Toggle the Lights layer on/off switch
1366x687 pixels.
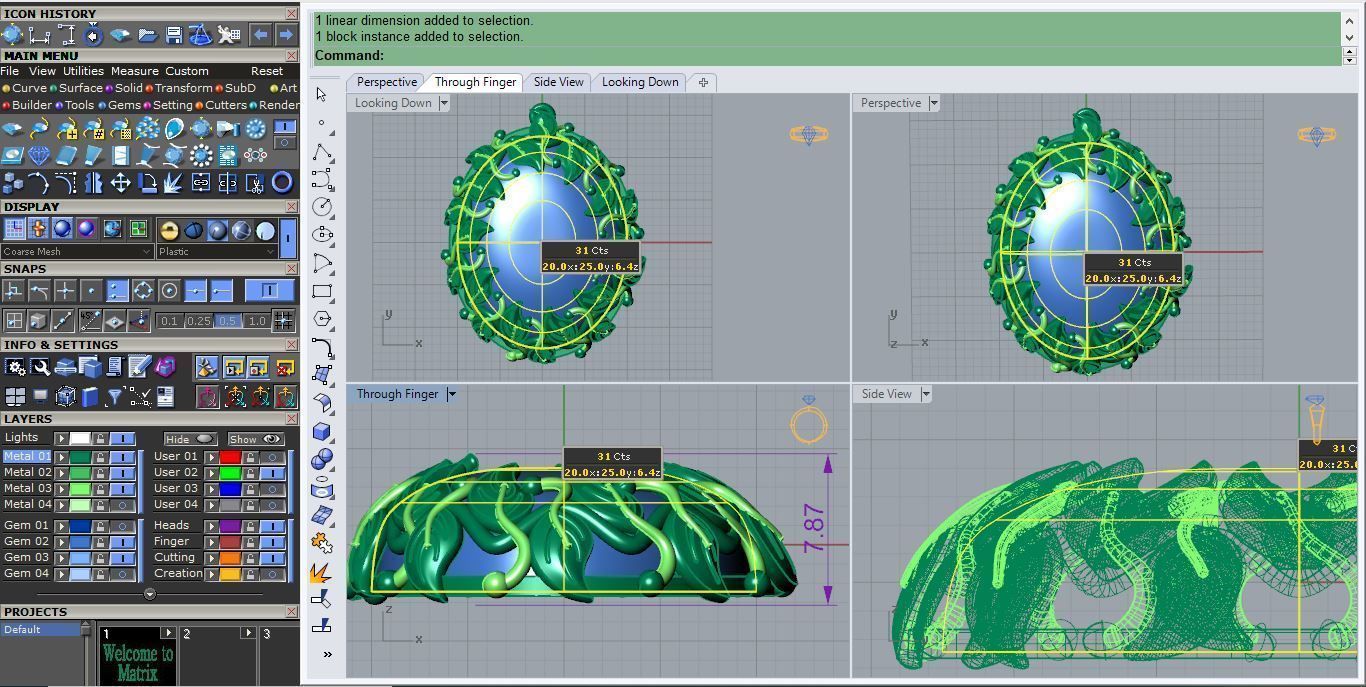(x=122, y=438)
